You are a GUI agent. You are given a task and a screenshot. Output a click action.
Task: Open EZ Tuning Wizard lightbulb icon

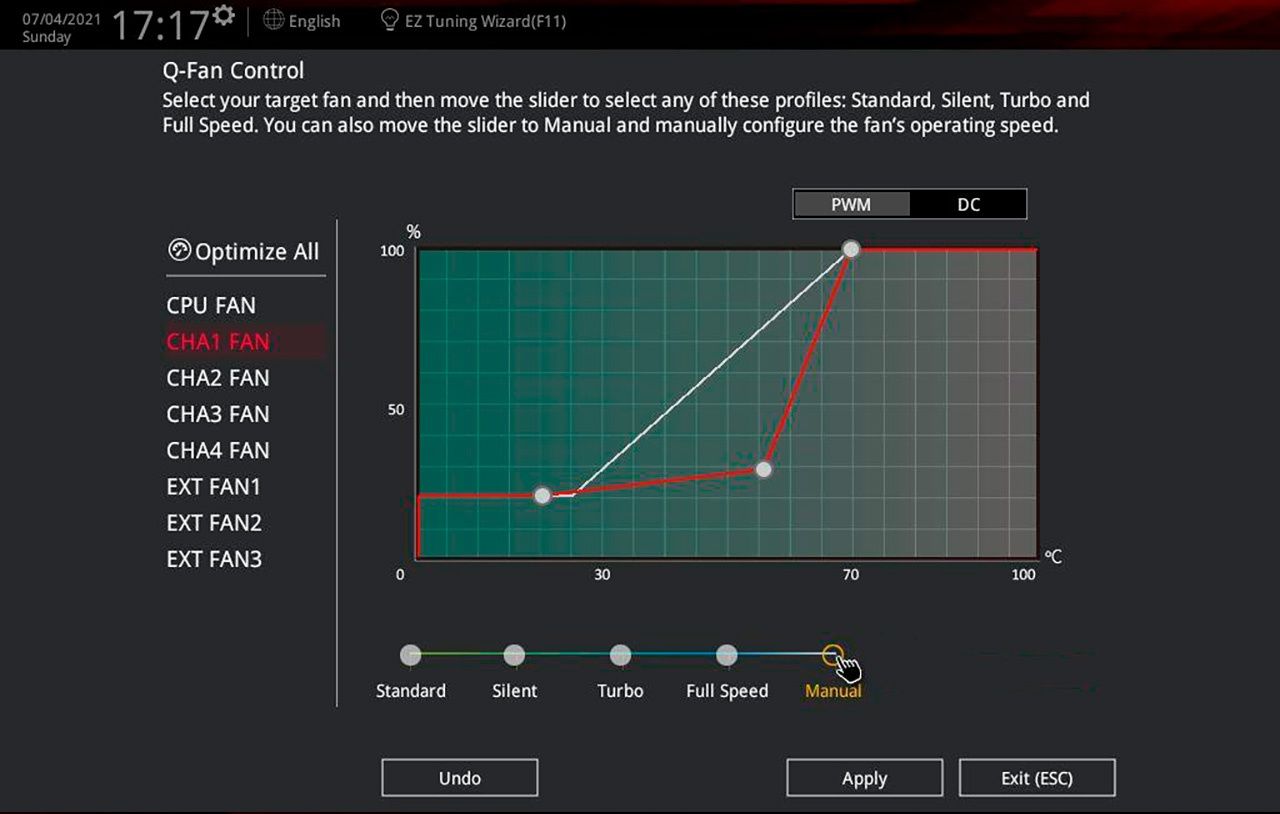pos(390,20)
